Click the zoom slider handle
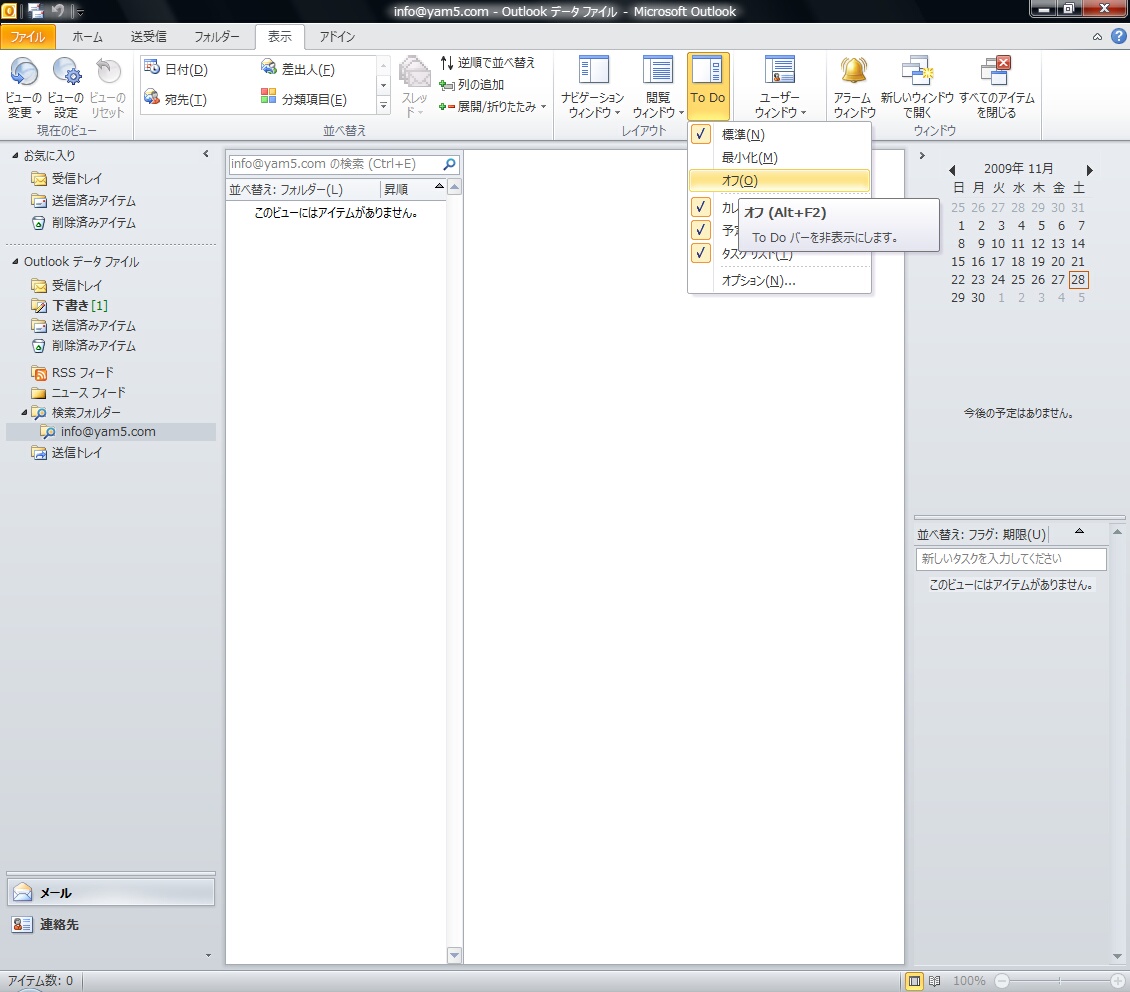This screenshot has height=992, width=1130. coord(1059,981)
